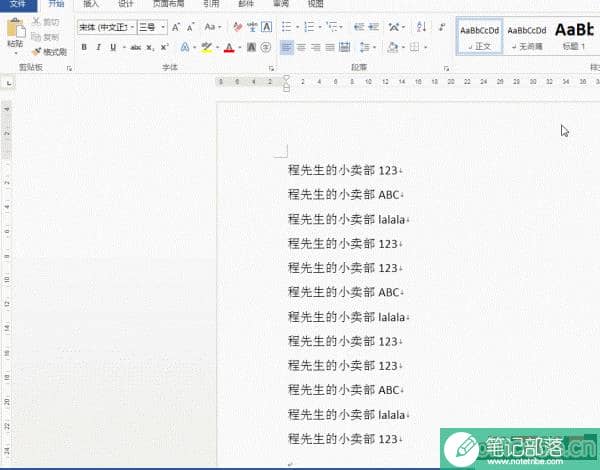
Task: Apply bullet list
Action: (288, 27)
